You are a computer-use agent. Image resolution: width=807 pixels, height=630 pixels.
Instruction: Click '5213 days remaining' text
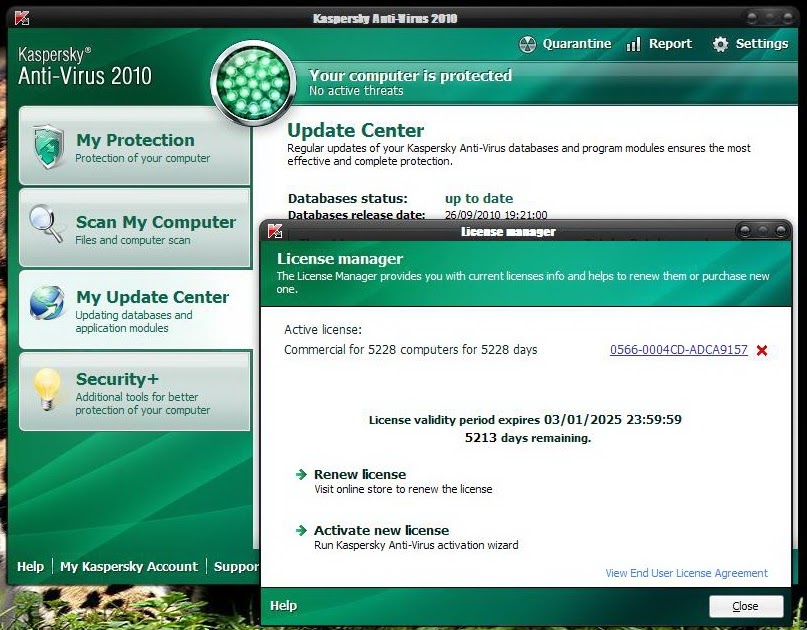click(528, 438)
